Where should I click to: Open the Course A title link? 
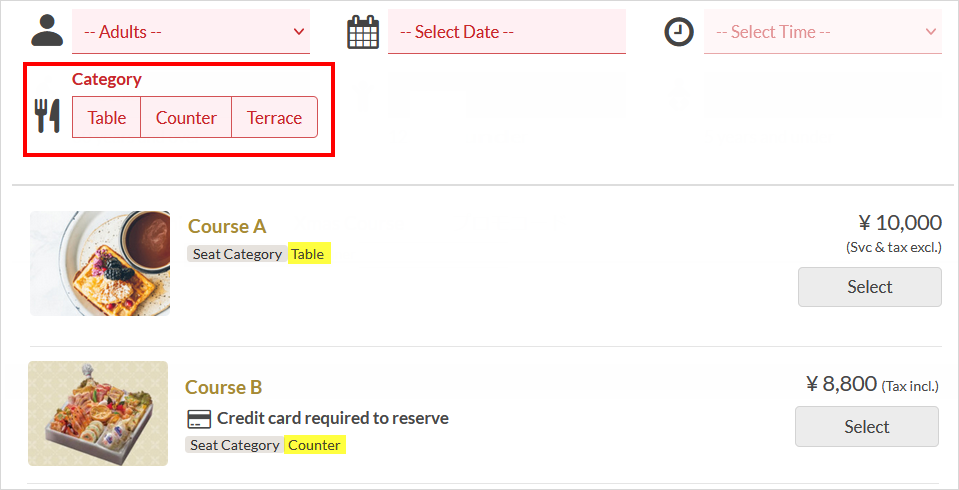pos(227,226)
